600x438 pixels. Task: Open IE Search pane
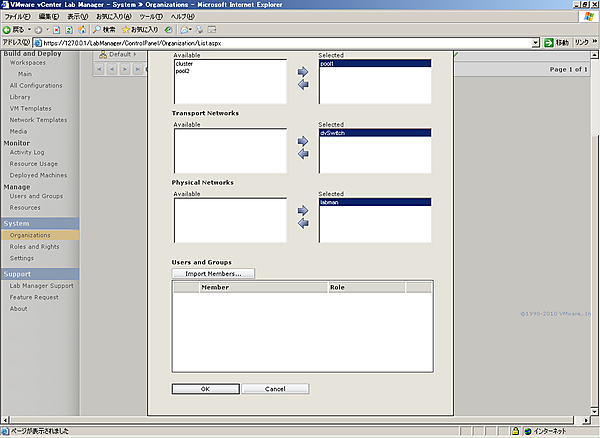pos(104,30)
